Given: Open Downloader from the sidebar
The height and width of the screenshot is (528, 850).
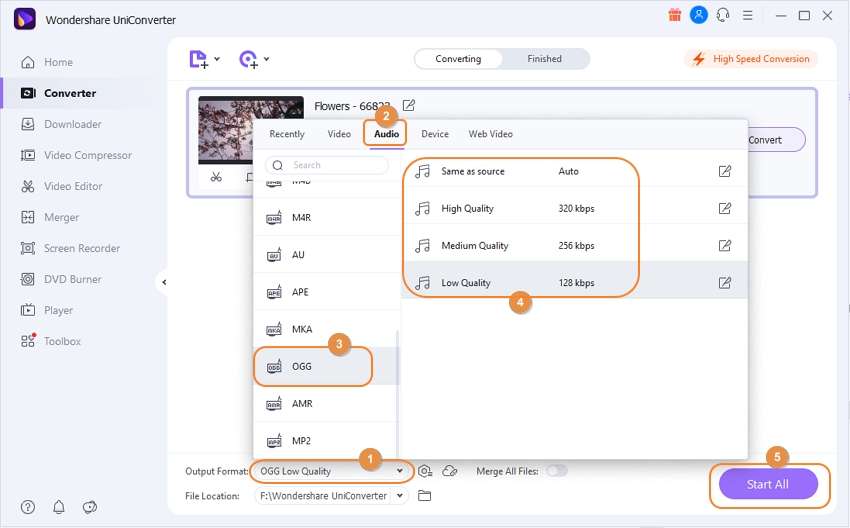Looking at the screenshot, I should 61,124.
